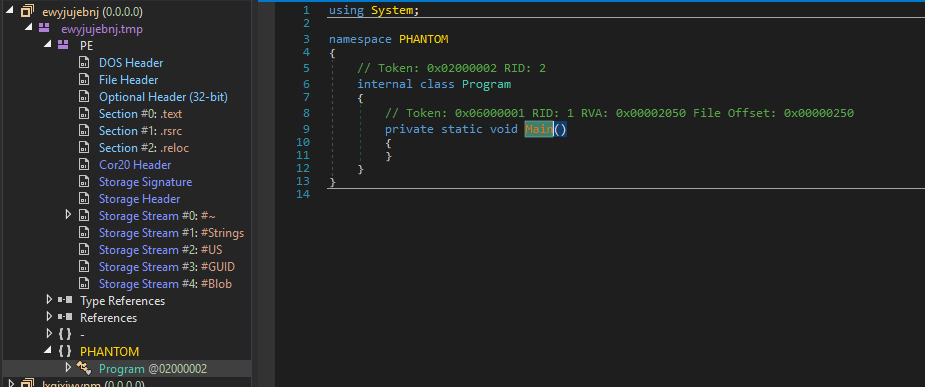Click the Storage Stream #3: #GUID icon
The image size is (925, 387).
pyautogui.click(x=84, y=267)
